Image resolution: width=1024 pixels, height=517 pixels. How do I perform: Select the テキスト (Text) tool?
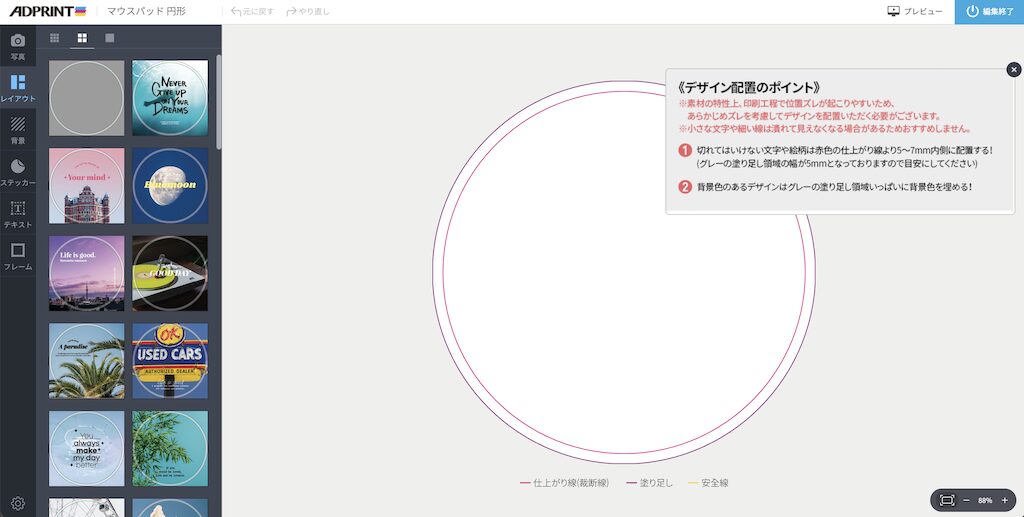pos(18,214)
